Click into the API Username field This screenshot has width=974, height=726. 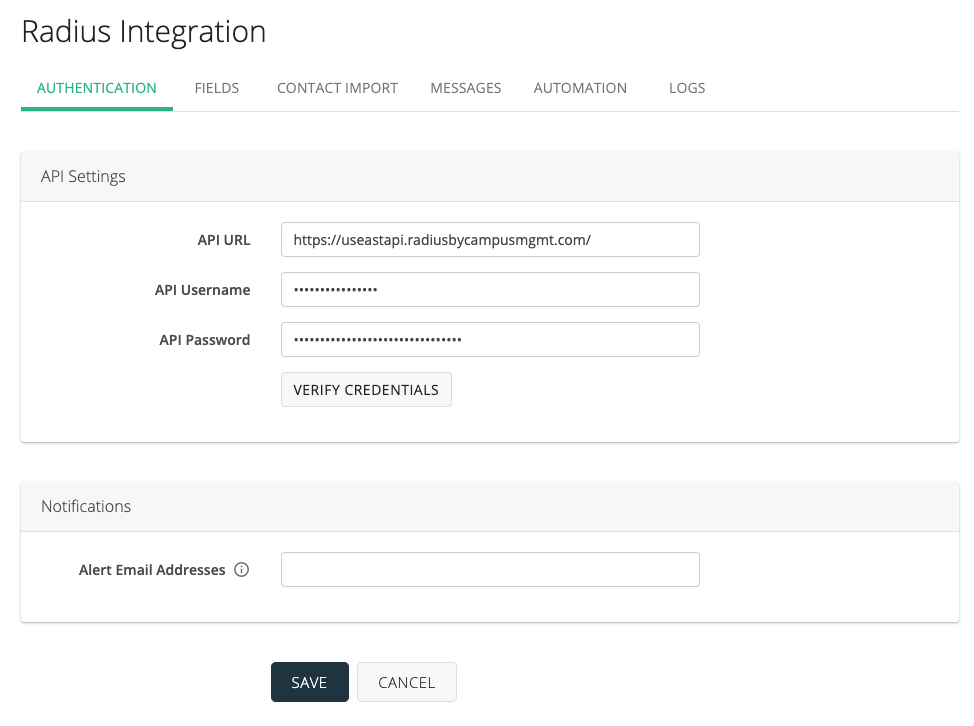pos(490,290)
